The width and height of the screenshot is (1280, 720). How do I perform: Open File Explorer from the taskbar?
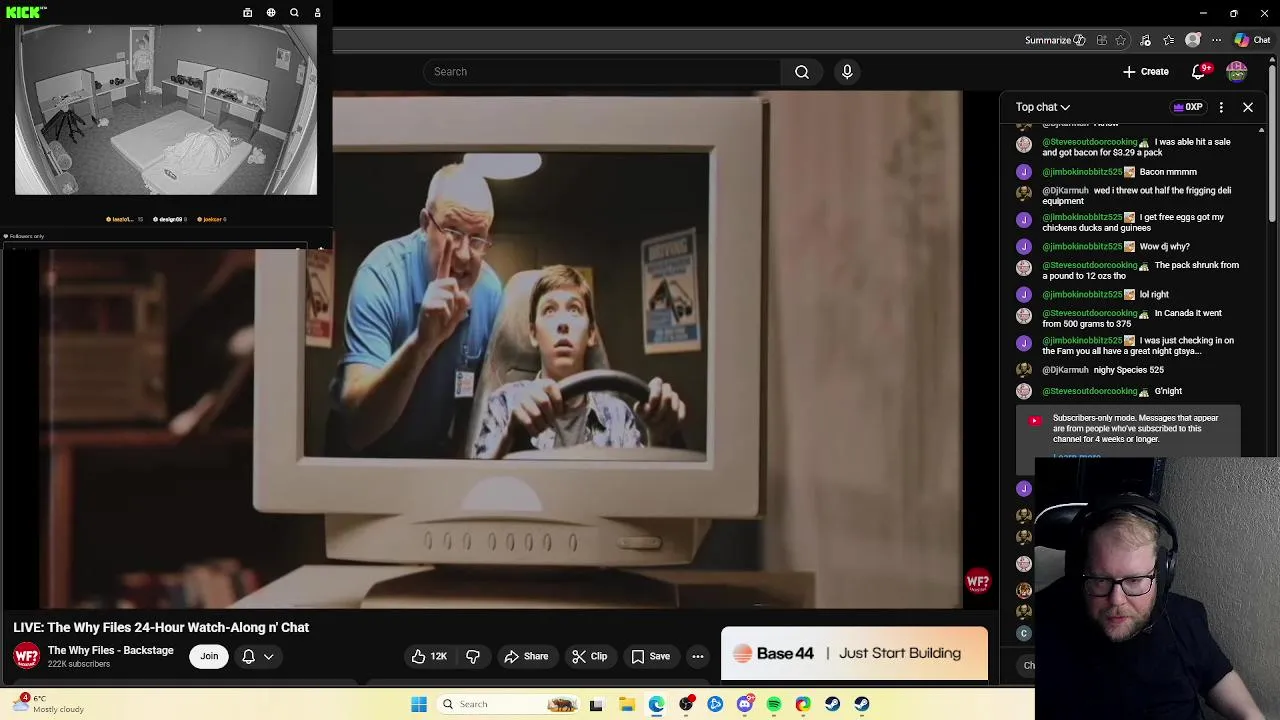point(627,704)
